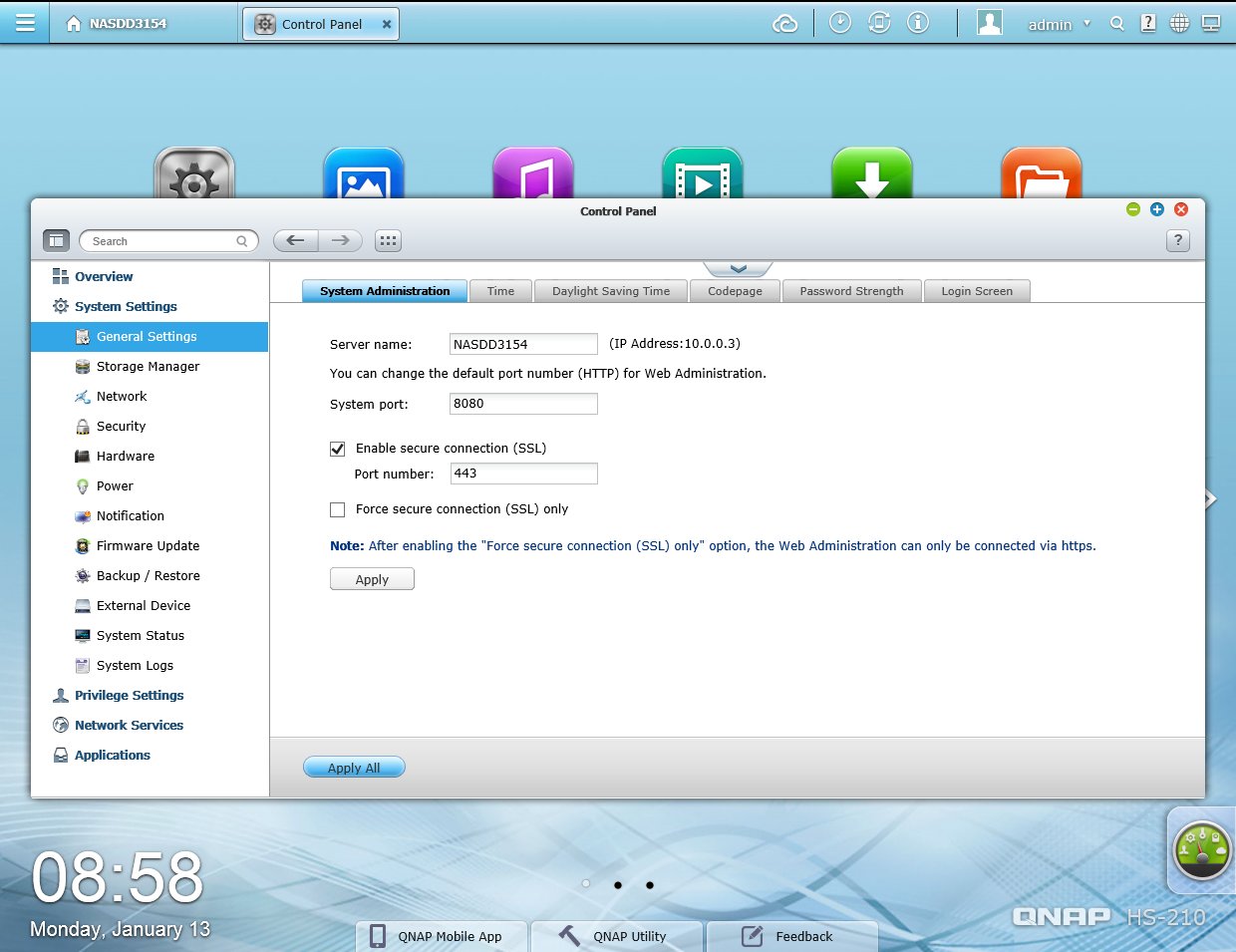The width and height of the screenshot is (1236, 952).
Task: Switch to Password Strength tab
Action: pos(851,291)
